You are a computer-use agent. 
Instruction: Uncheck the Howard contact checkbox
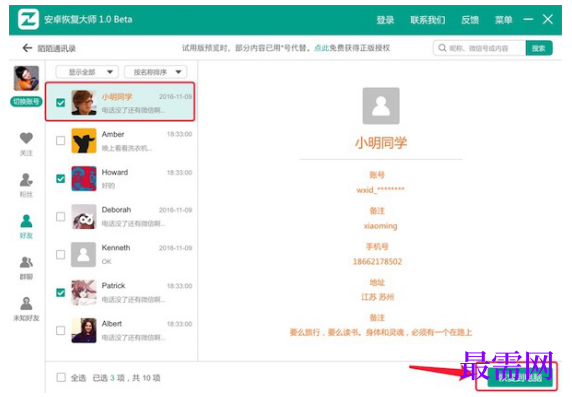61,178
